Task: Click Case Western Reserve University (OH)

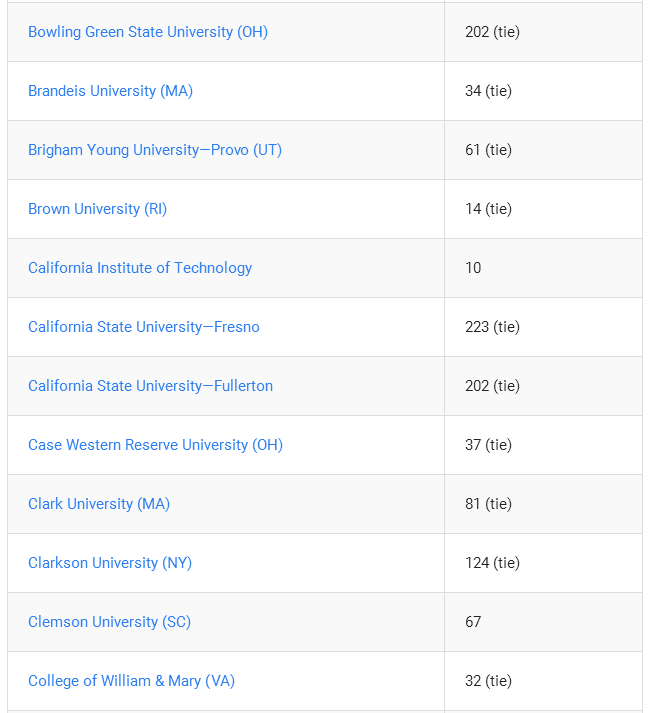Action: click(156, 445)
